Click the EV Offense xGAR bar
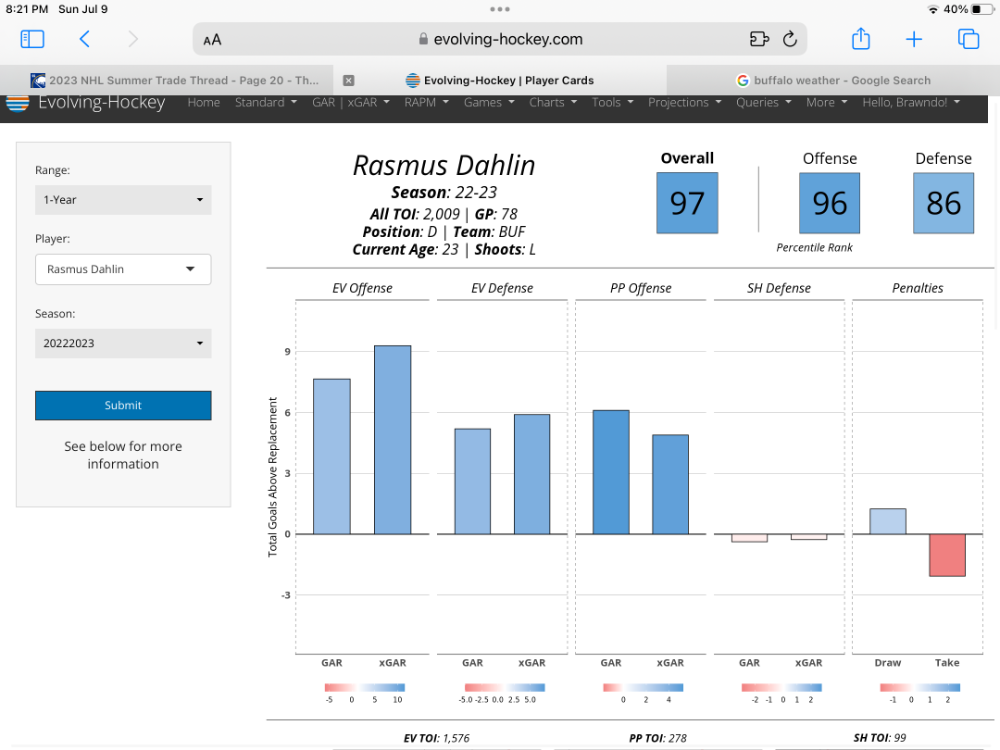Screen dimensions: 1000x750 tap(392, 440)
